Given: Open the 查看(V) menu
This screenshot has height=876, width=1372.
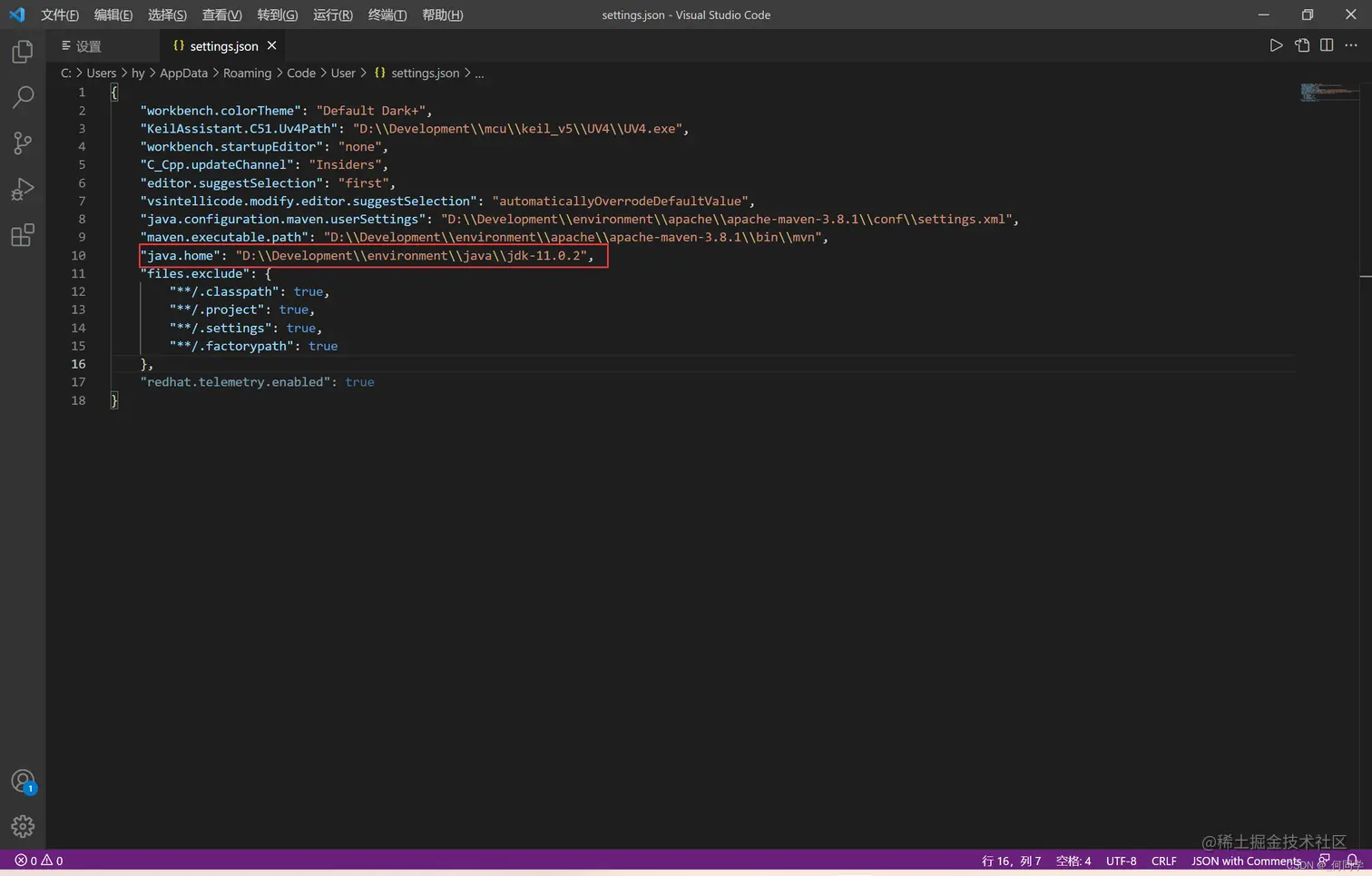Looking at the screenshot, I should pyautogui.click(x=221, y=15).
